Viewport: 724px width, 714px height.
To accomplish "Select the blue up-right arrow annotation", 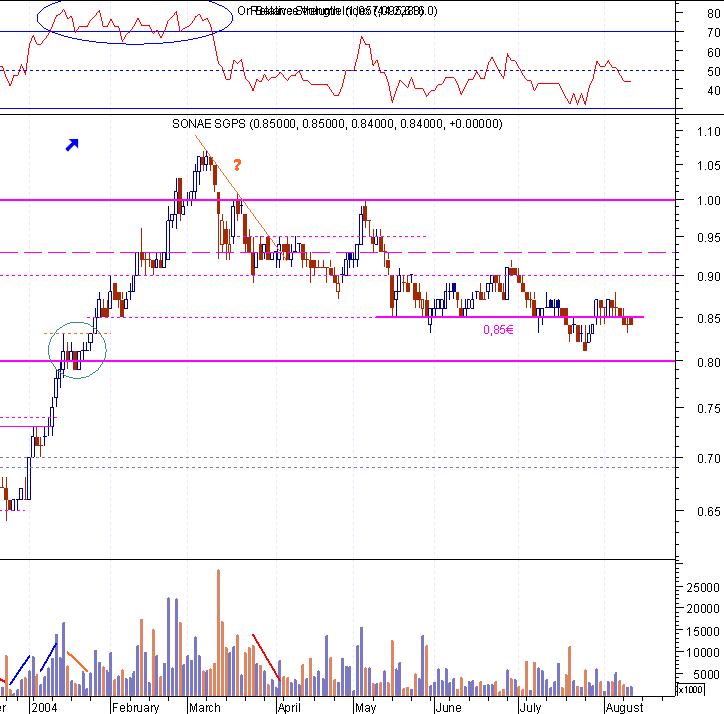I will [72, 145].
